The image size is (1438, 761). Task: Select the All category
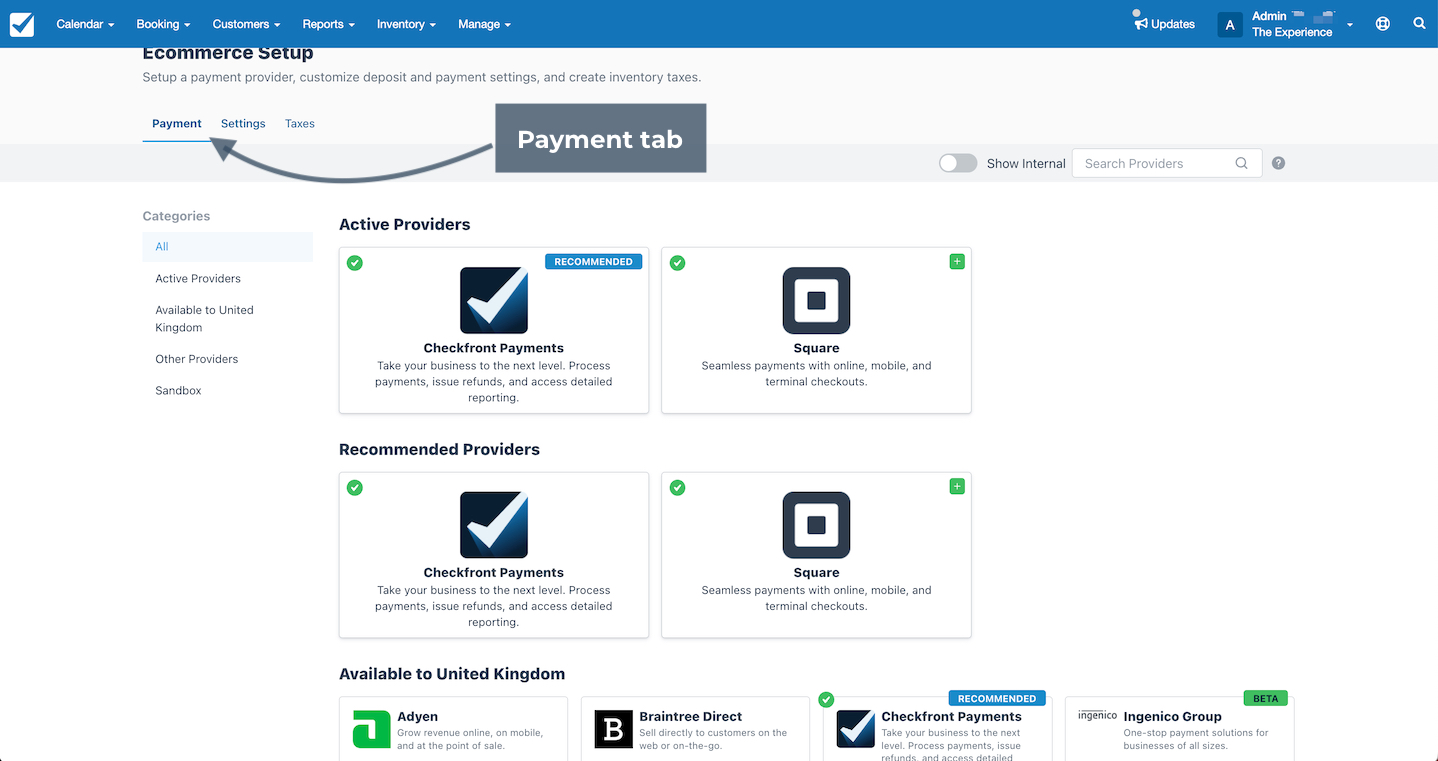tap(228, 247)
